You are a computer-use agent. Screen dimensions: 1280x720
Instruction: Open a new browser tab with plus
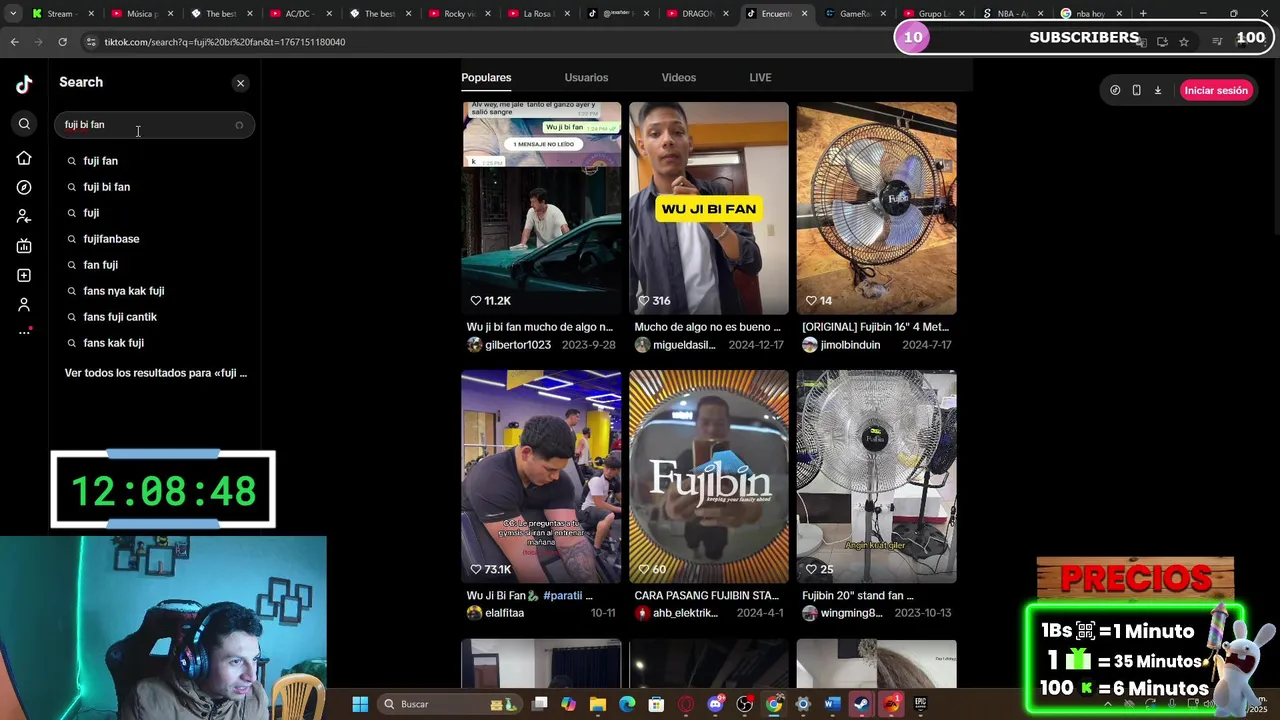click(1143, 14)
